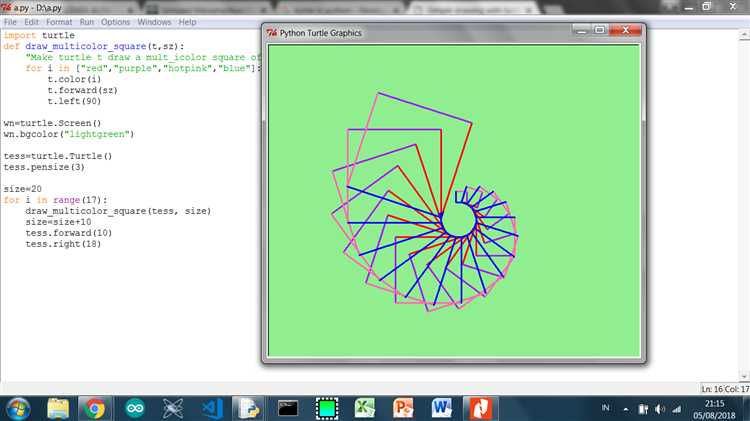
Task: Click the IDLE icon in a.py title bar
Action: pos(6,7)
